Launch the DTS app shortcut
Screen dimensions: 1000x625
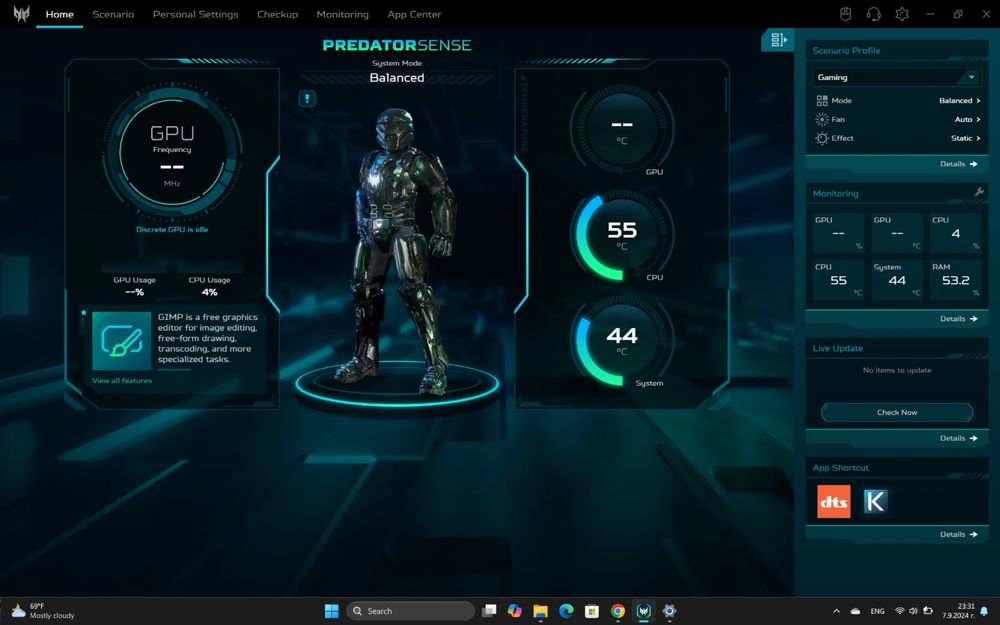click(834, 501)
